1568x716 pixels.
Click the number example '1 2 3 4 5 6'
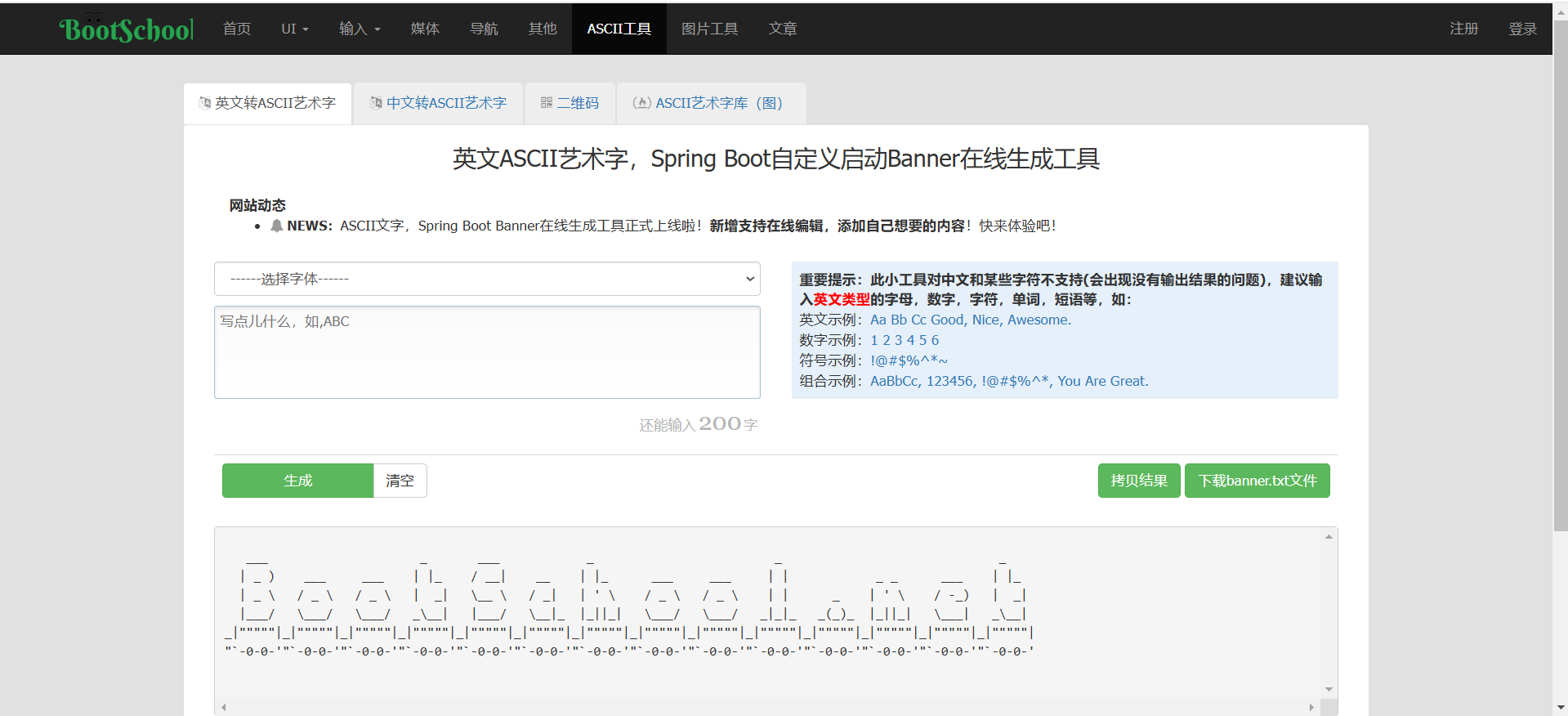click(x=905, y=340)
